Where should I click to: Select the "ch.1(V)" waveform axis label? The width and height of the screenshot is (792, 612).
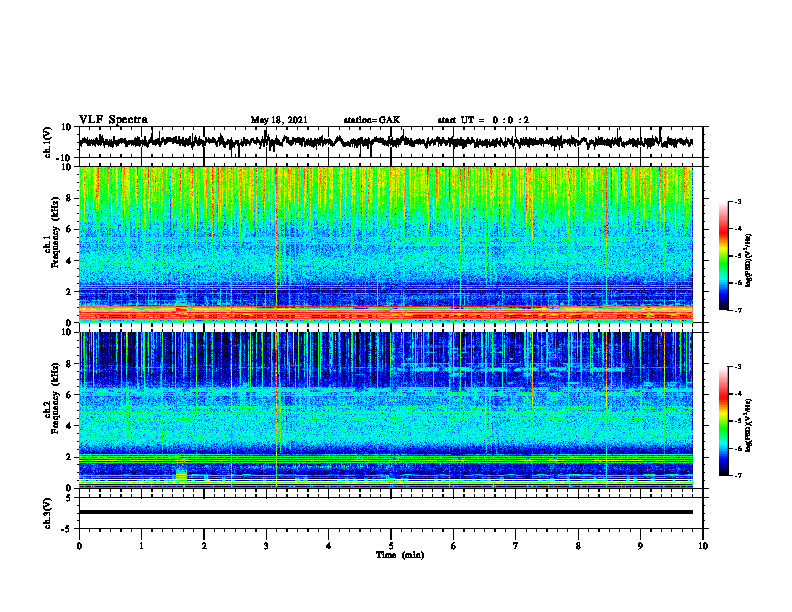click(x=47, y=142)
